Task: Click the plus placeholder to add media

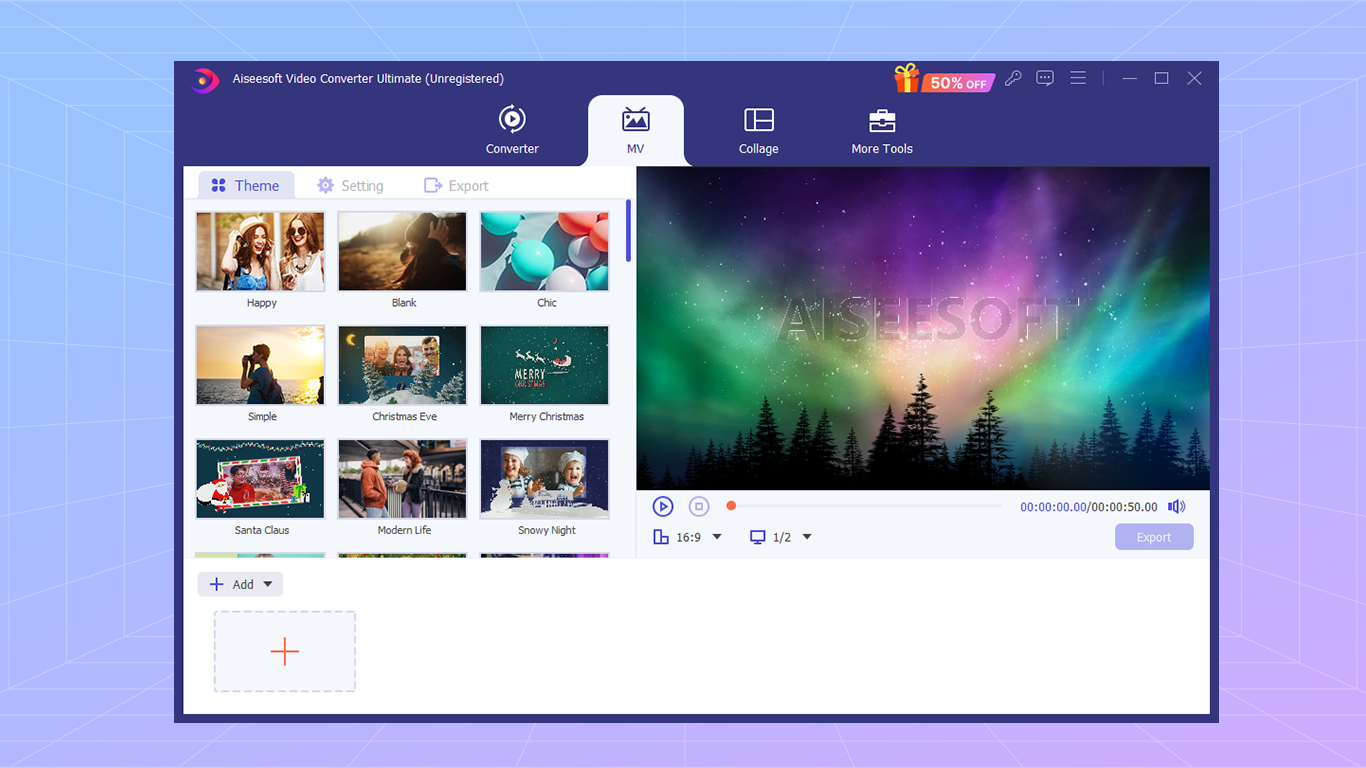Action: 284,650
